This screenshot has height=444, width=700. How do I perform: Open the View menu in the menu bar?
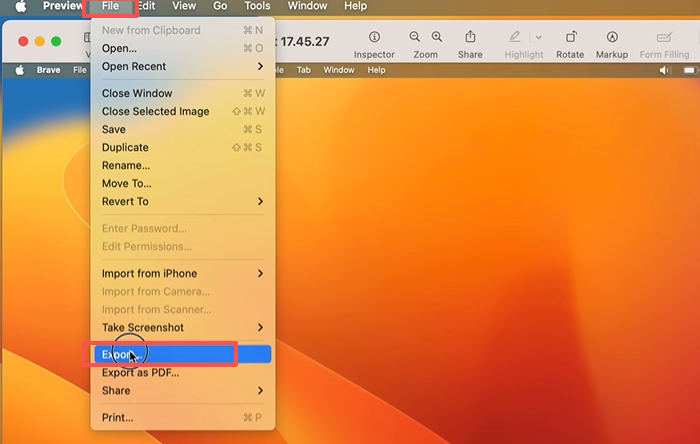184,6
